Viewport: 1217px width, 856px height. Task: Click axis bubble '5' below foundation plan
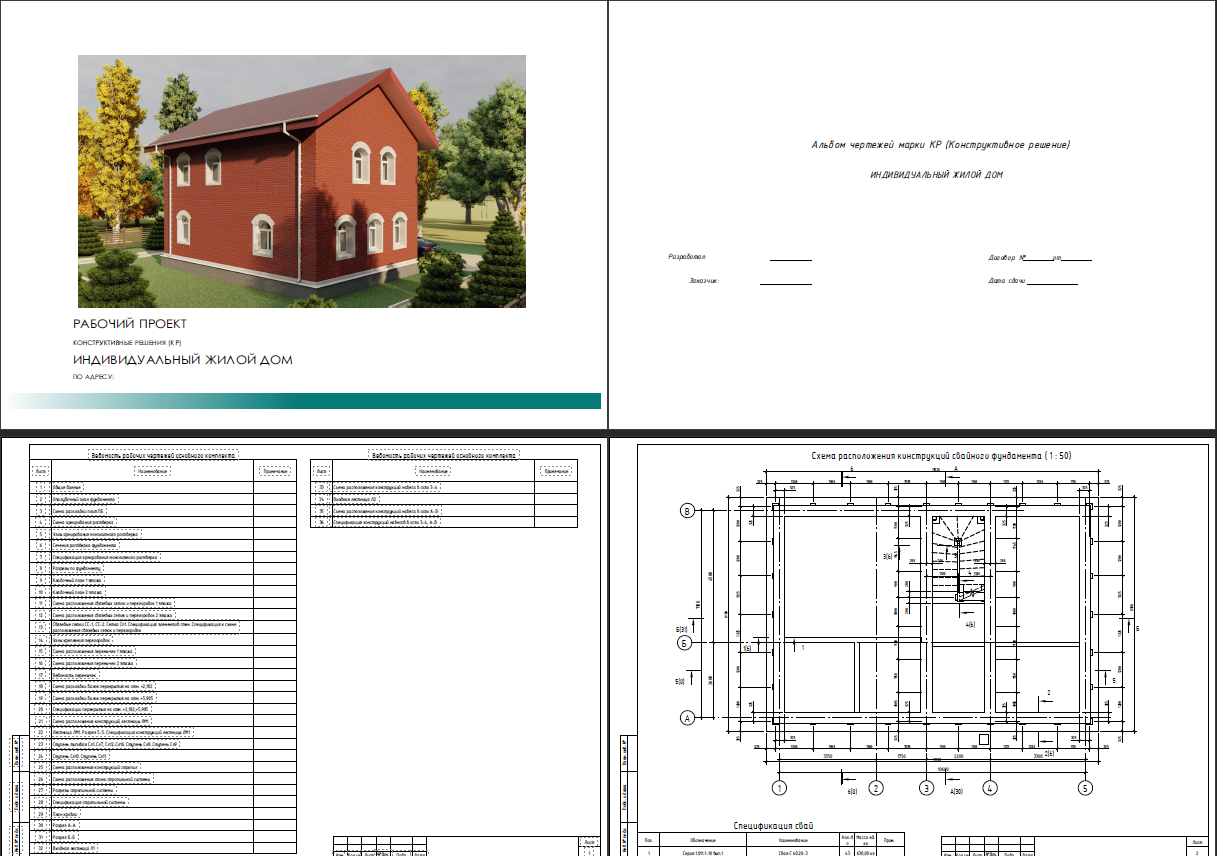1085,788
